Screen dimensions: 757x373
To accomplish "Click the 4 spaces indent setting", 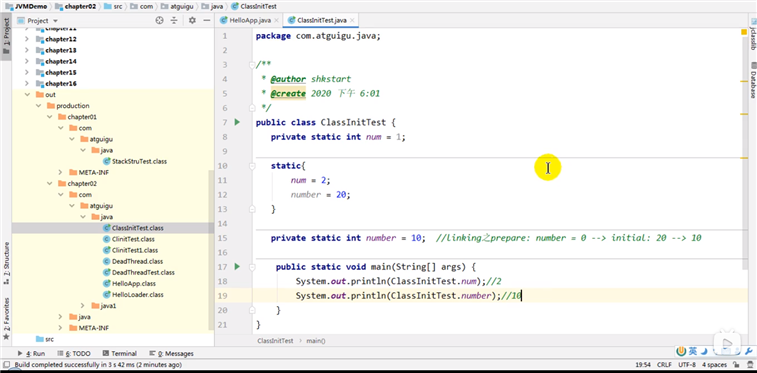I will click(715, 365).
